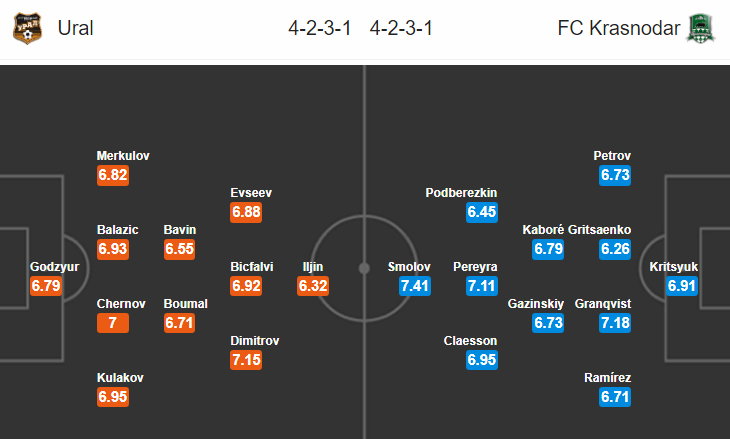Open player Podberezkin's name label
The height and width of the screenshot is (439, 730).
coord(461,193)
